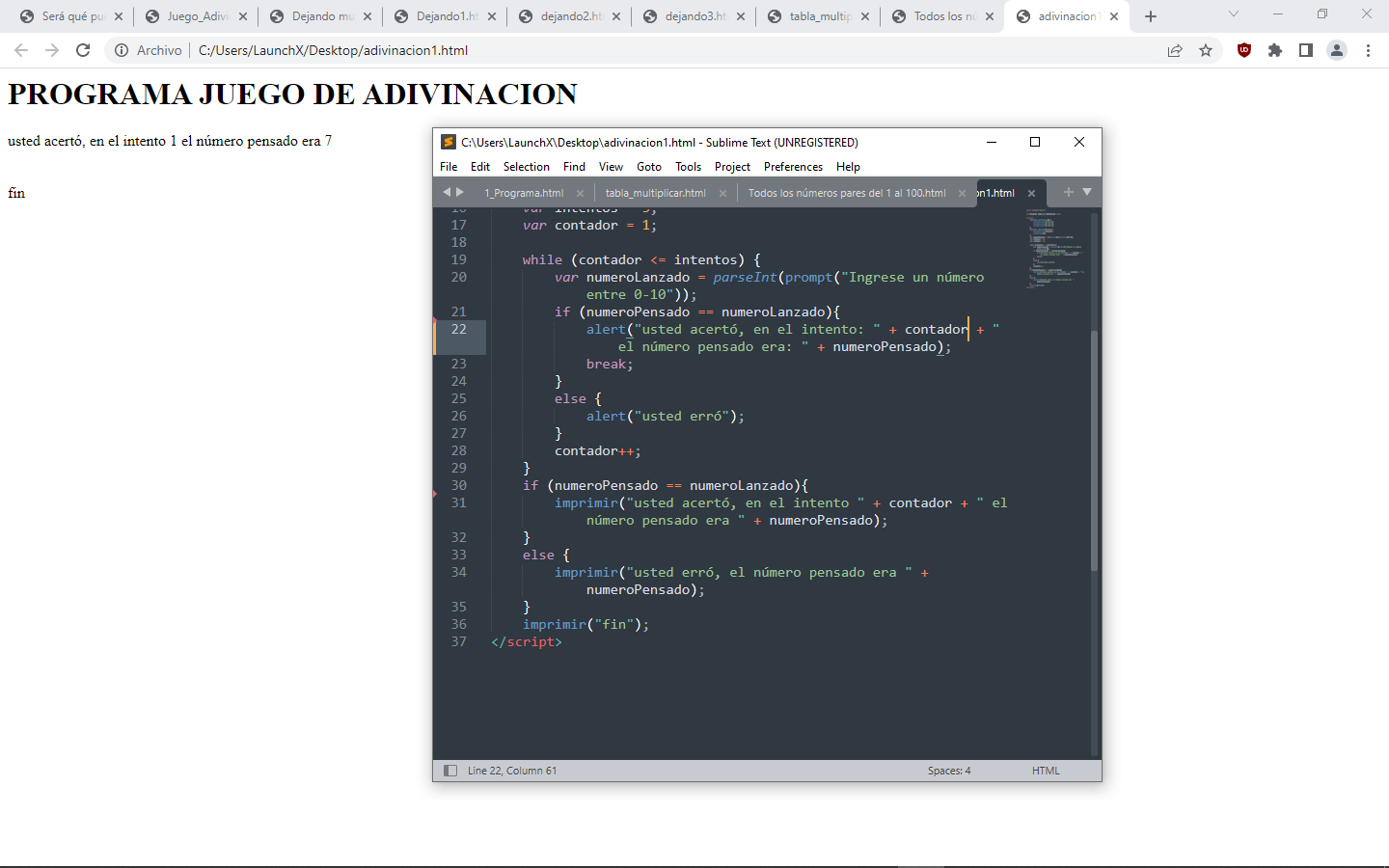Click 'Line 22, Column 61' status text
1389x868 pixels.
[512, 771]
